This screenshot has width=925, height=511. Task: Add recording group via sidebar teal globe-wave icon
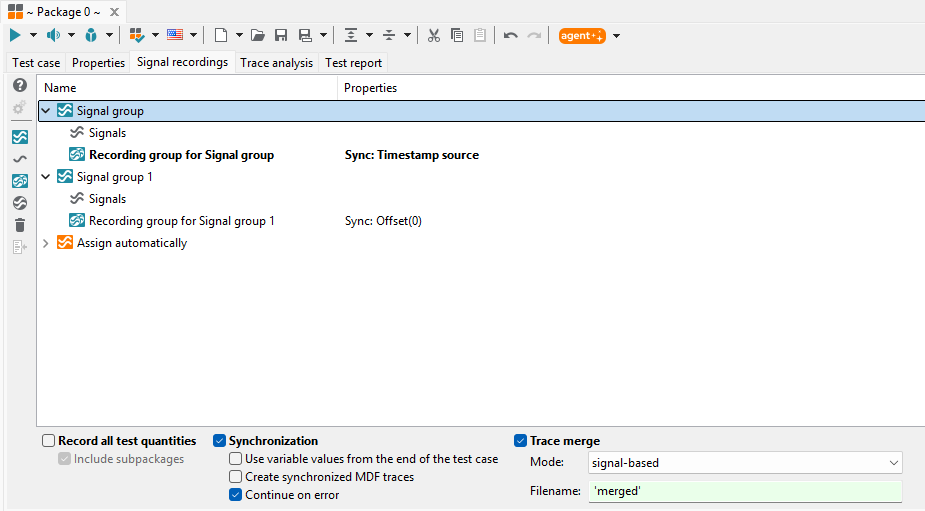[x=19, y=181]
